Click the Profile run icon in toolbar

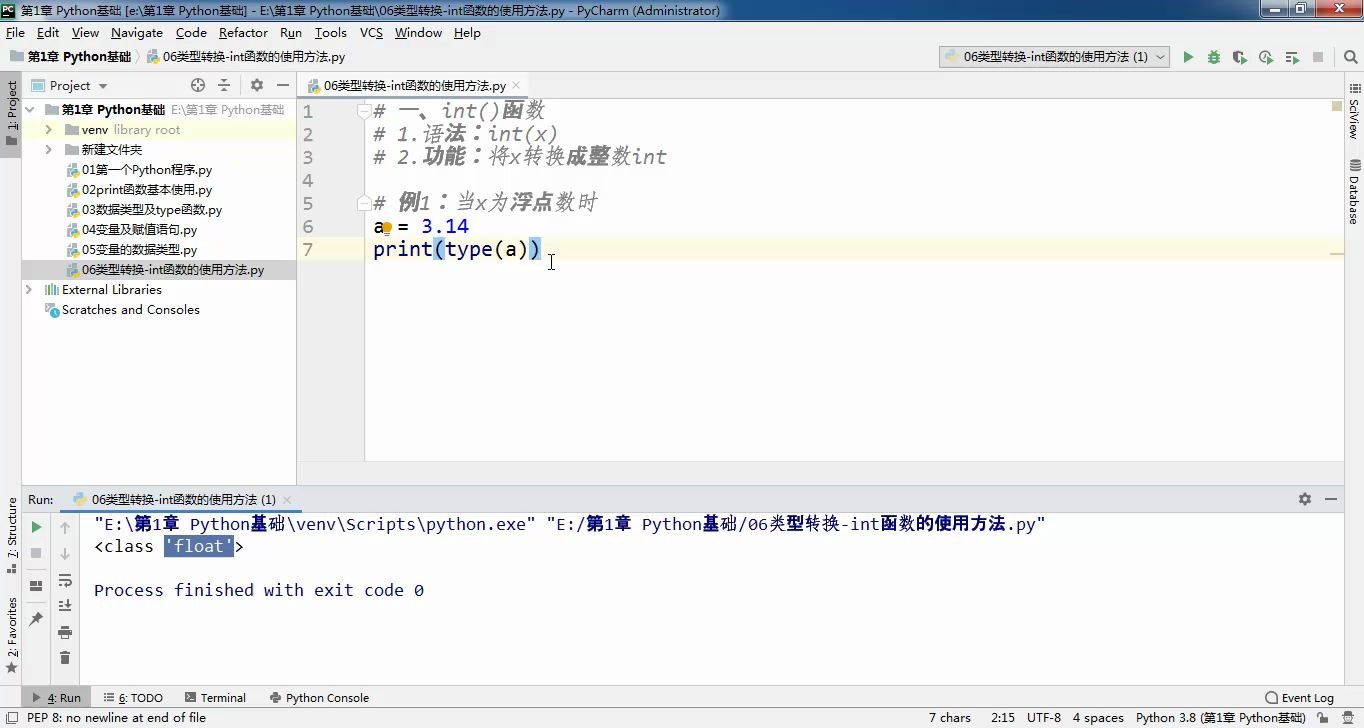pos(1266,57)
